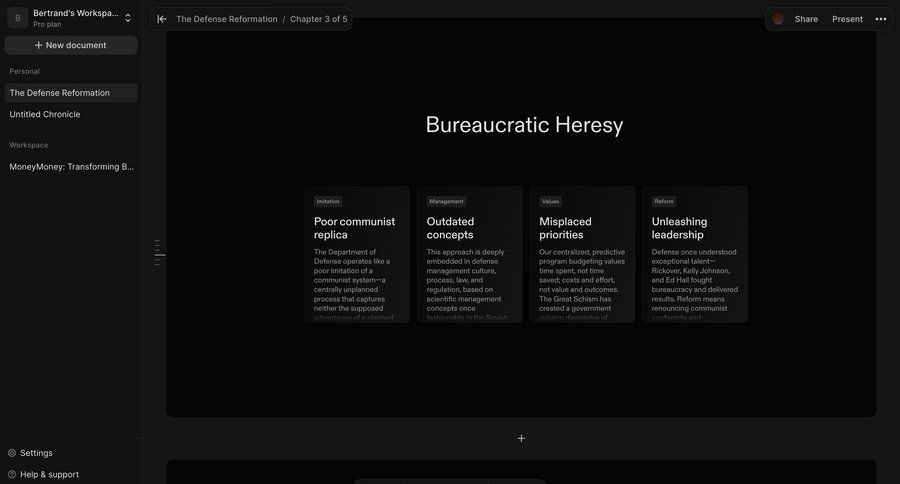The width and height of the screenshot is (900, 484).
Task: Click the plus icon to add a card
Action: click(521, 438)
